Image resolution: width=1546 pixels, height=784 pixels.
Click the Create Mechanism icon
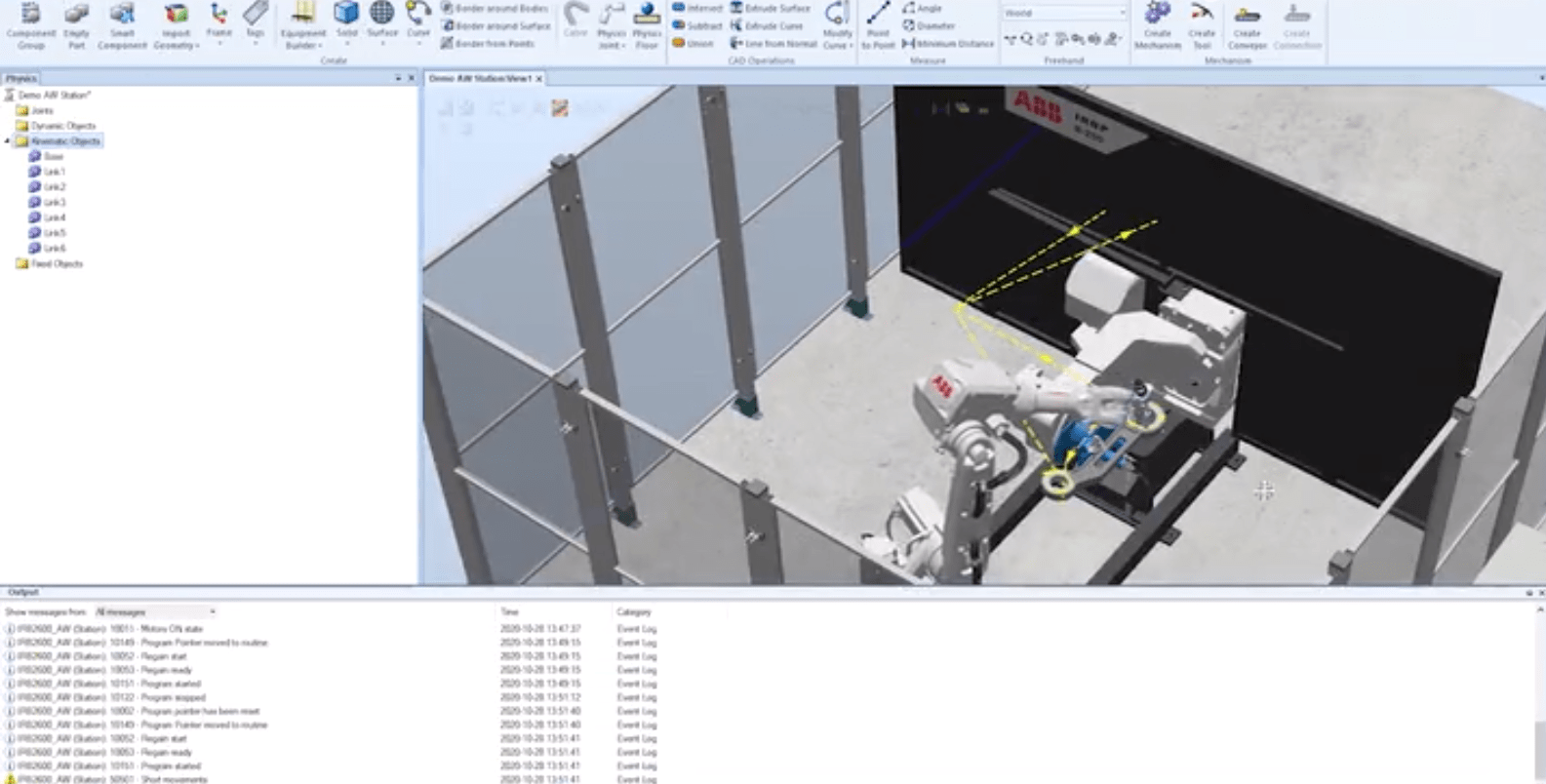(1157, 24)
